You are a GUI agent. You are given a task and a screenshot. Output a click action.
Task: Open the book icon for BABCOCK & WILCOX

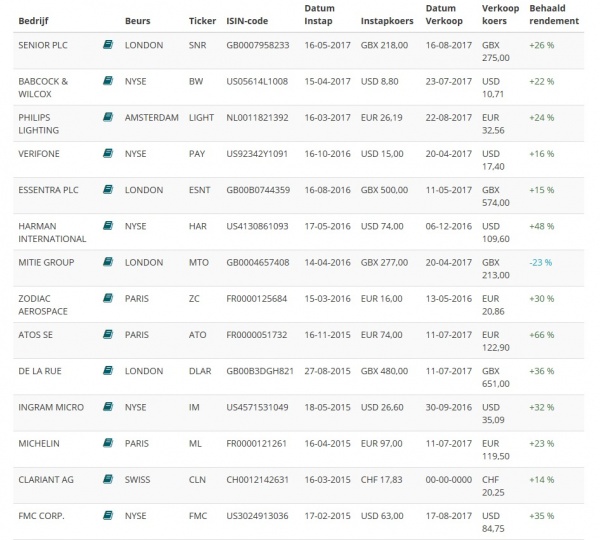tap(108, 81)
